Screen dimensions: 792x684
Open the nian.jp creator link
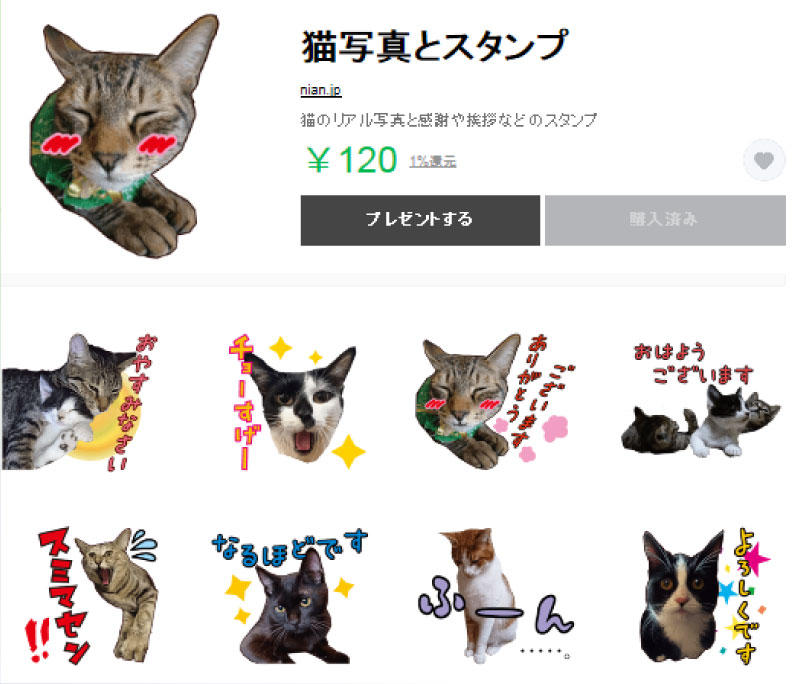point(321,90)
